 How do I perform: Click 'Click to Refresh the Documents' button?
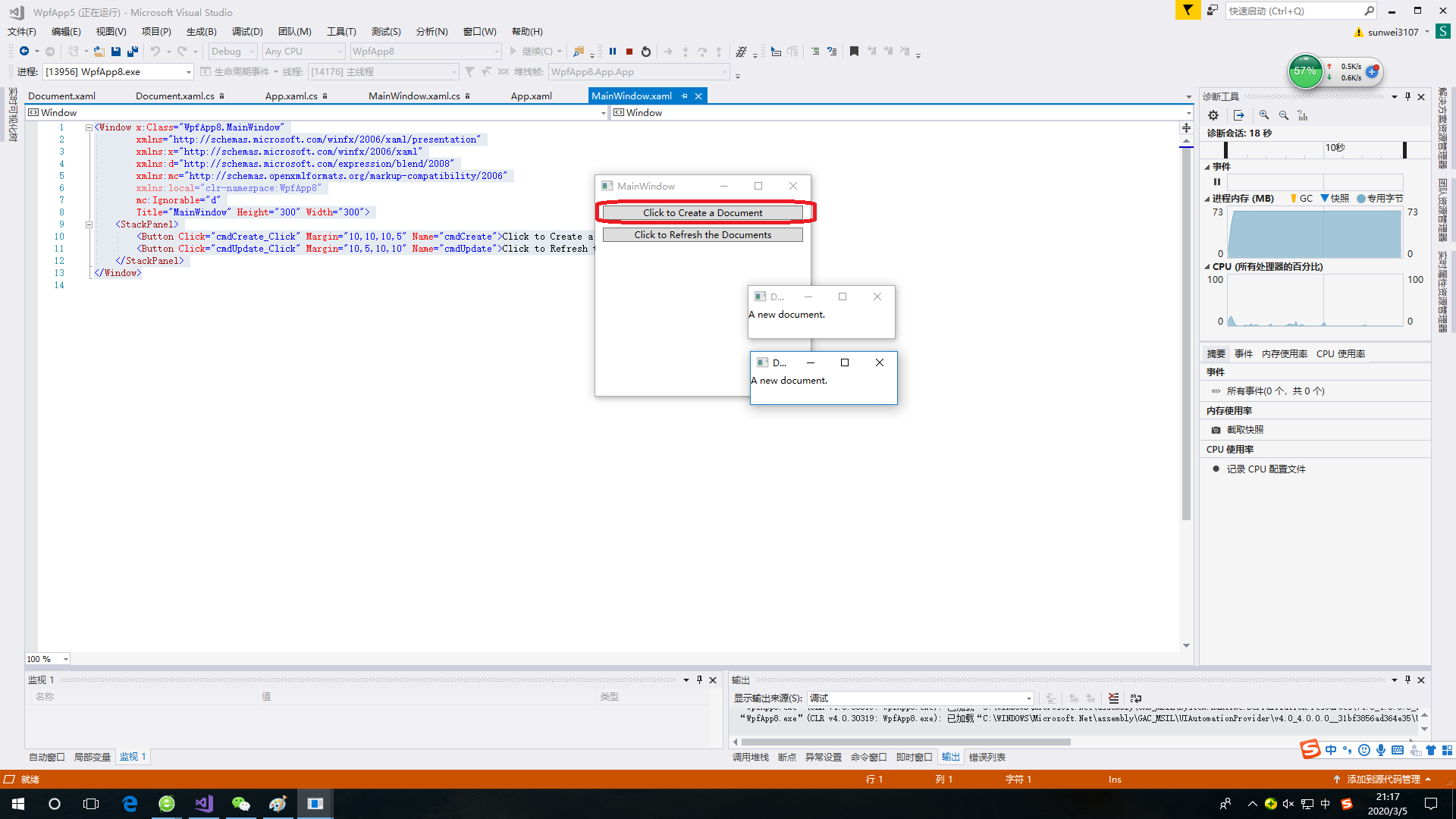click(702, 235)
